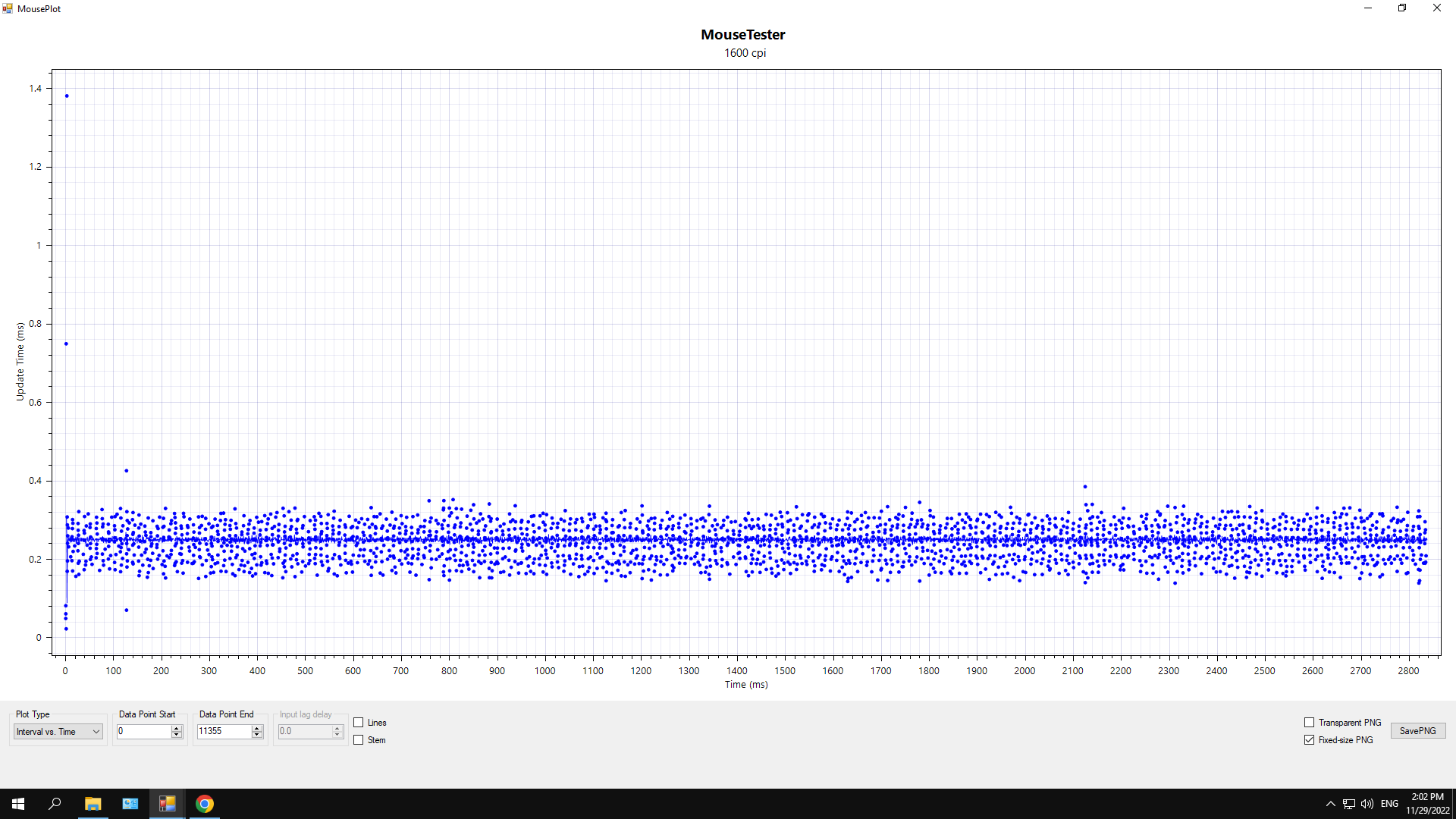This screenshot has width=1456, height=819.
Task: Decrease Data Point End with down arrow
Action: 257,735
